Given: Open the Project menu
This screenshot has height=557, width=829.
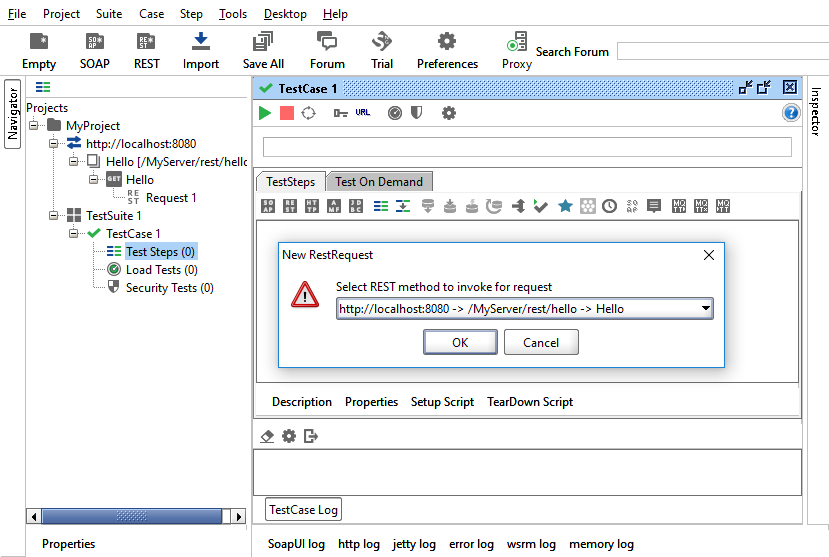Looking at the screenshot, I should [x=61, y=14].
